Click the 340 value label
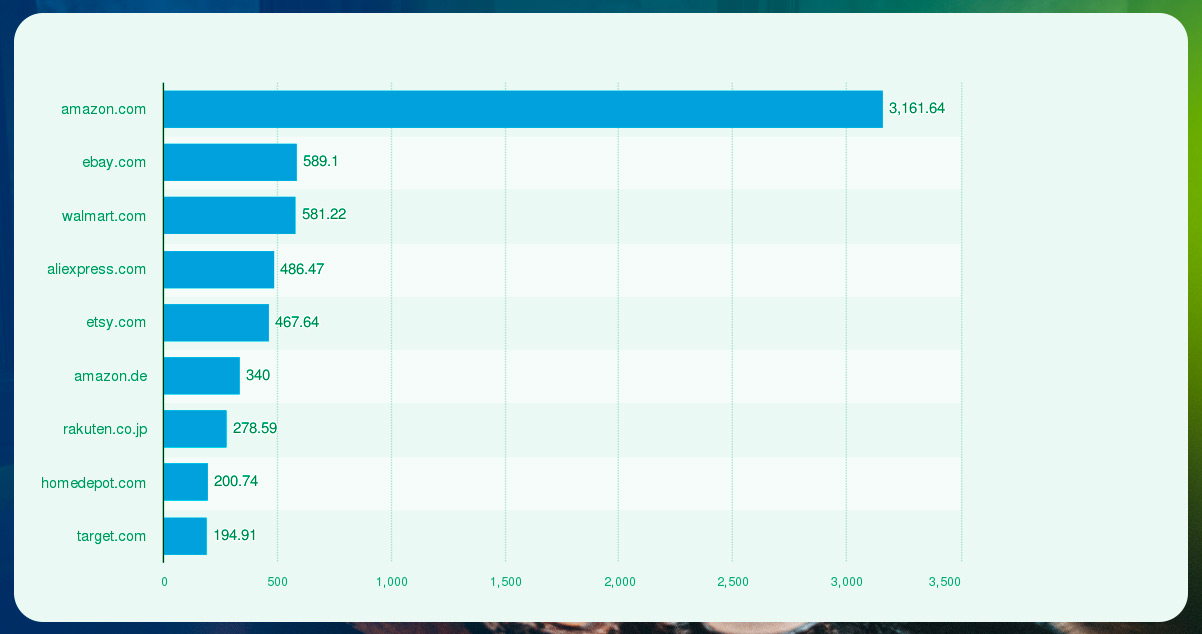The image size is (1202, 634). [x=258, y=375]
